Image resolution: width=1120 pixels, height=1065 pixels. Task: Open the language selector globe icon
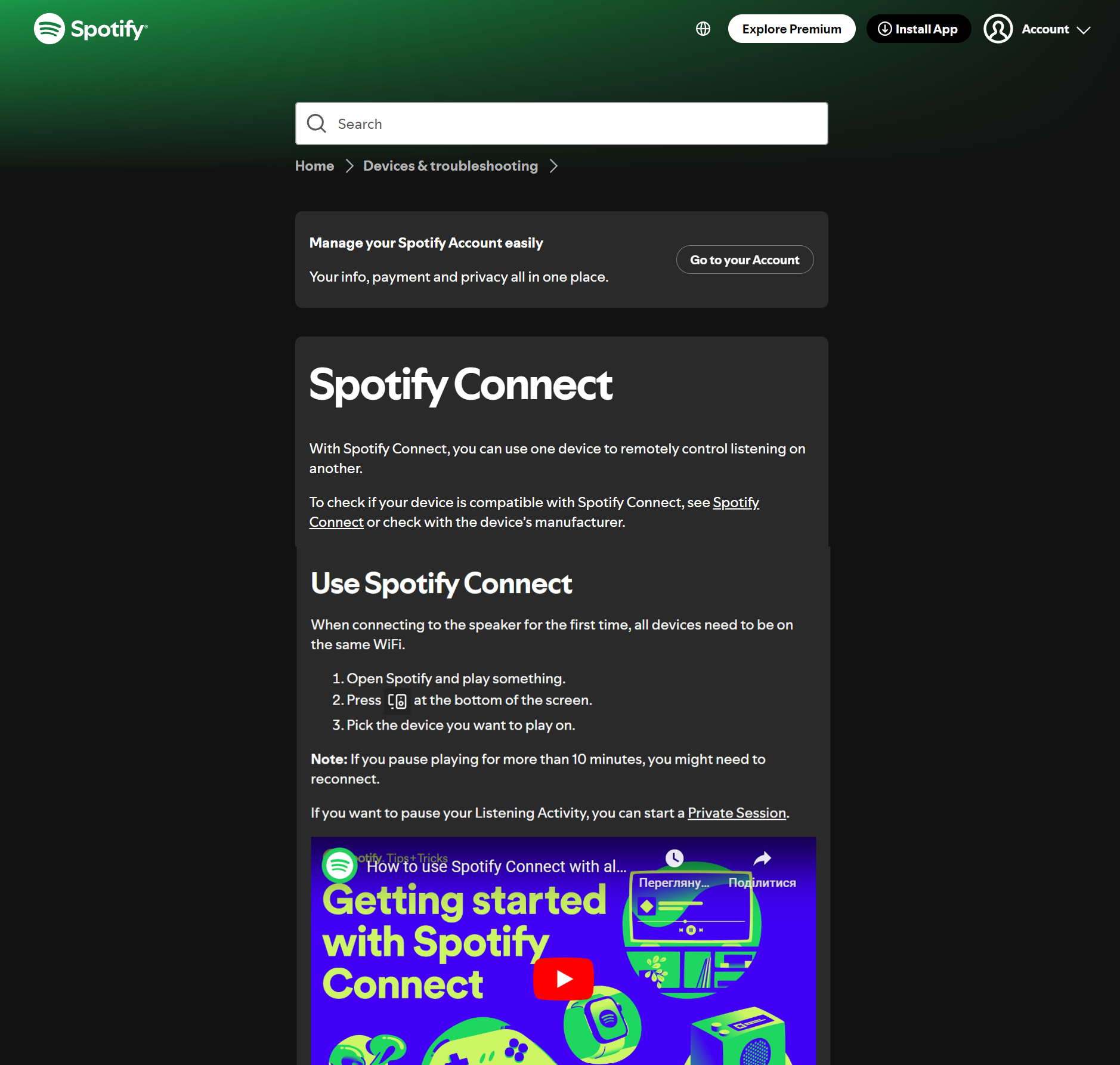[x=703, y=29]
